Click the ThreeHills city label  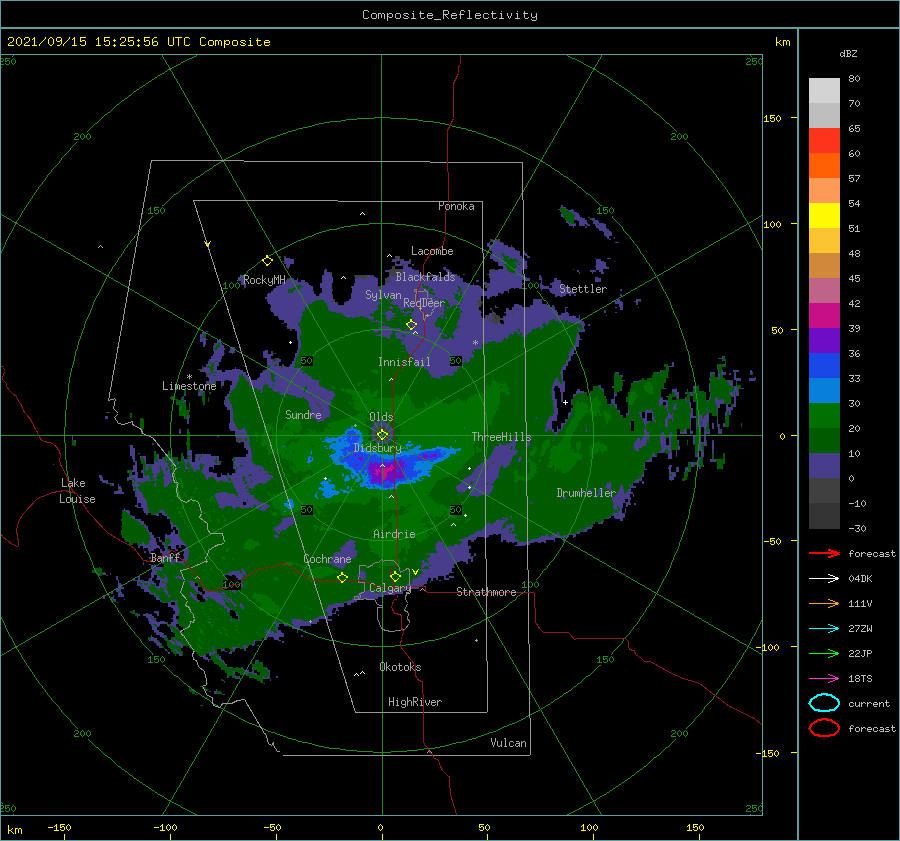pos(502,437)
